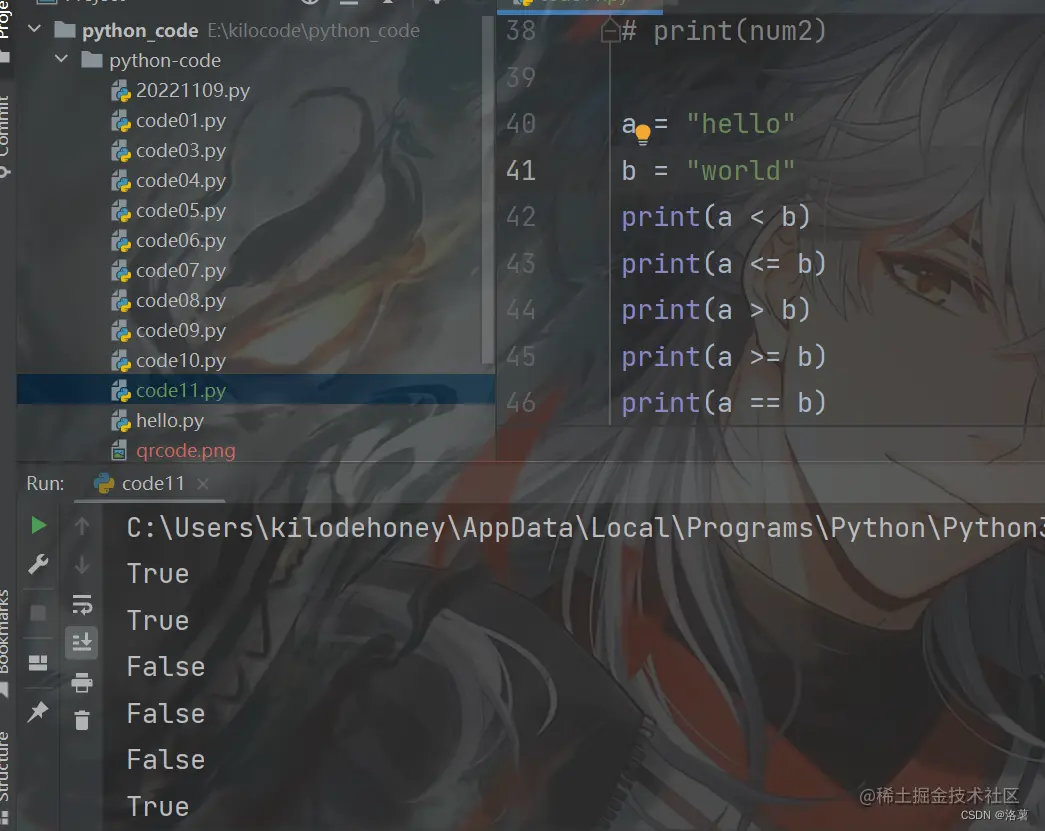Click the Python interpreter path in console

[586, 528]
